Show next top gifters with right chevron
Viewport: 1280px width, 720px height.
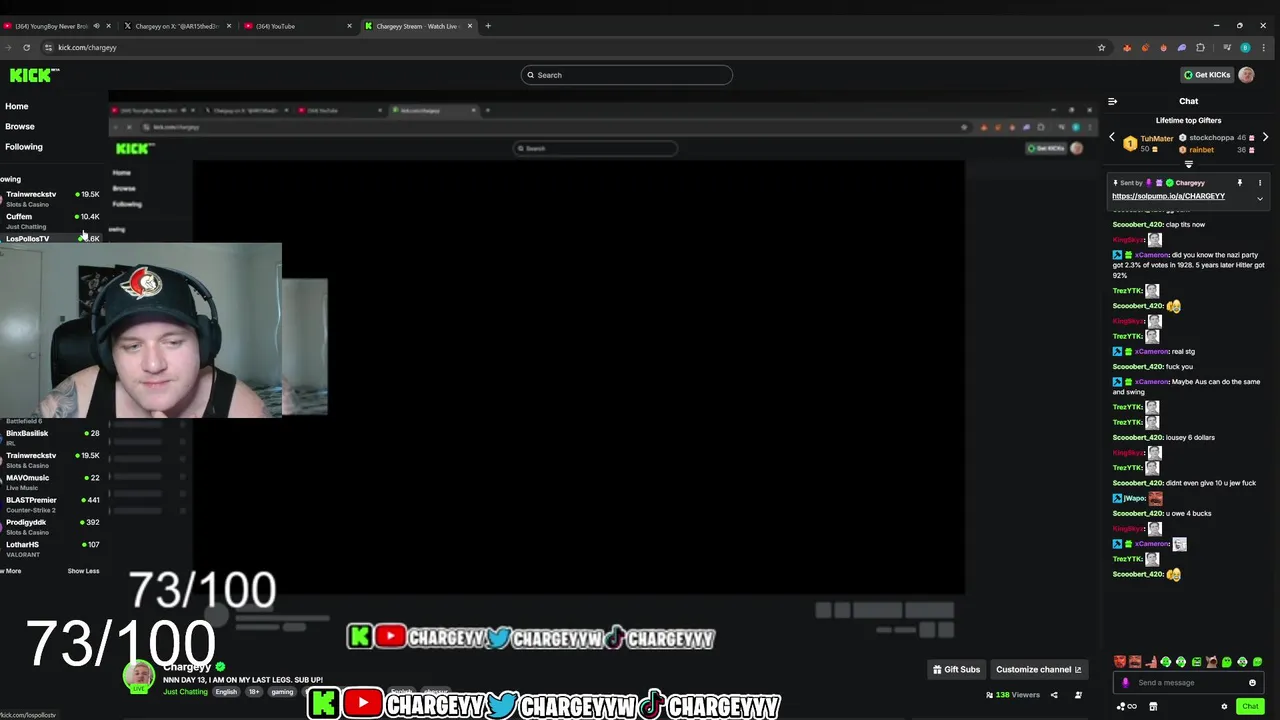[1265, 138]
